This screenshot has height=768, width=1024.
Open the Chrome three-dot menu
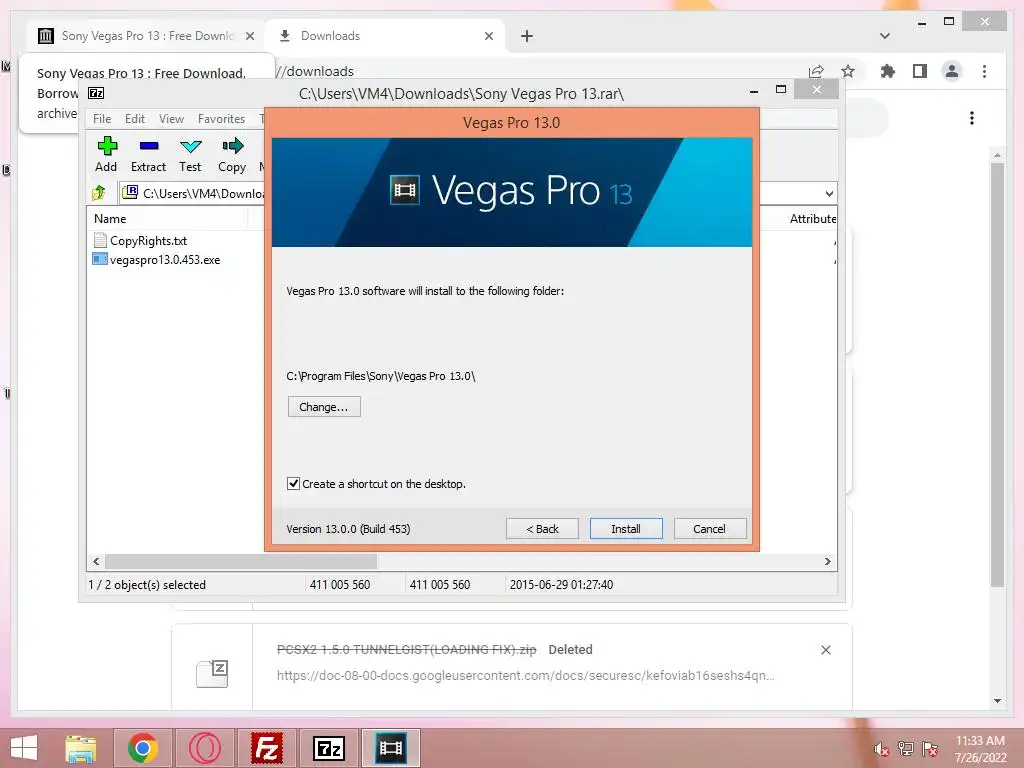985,71
